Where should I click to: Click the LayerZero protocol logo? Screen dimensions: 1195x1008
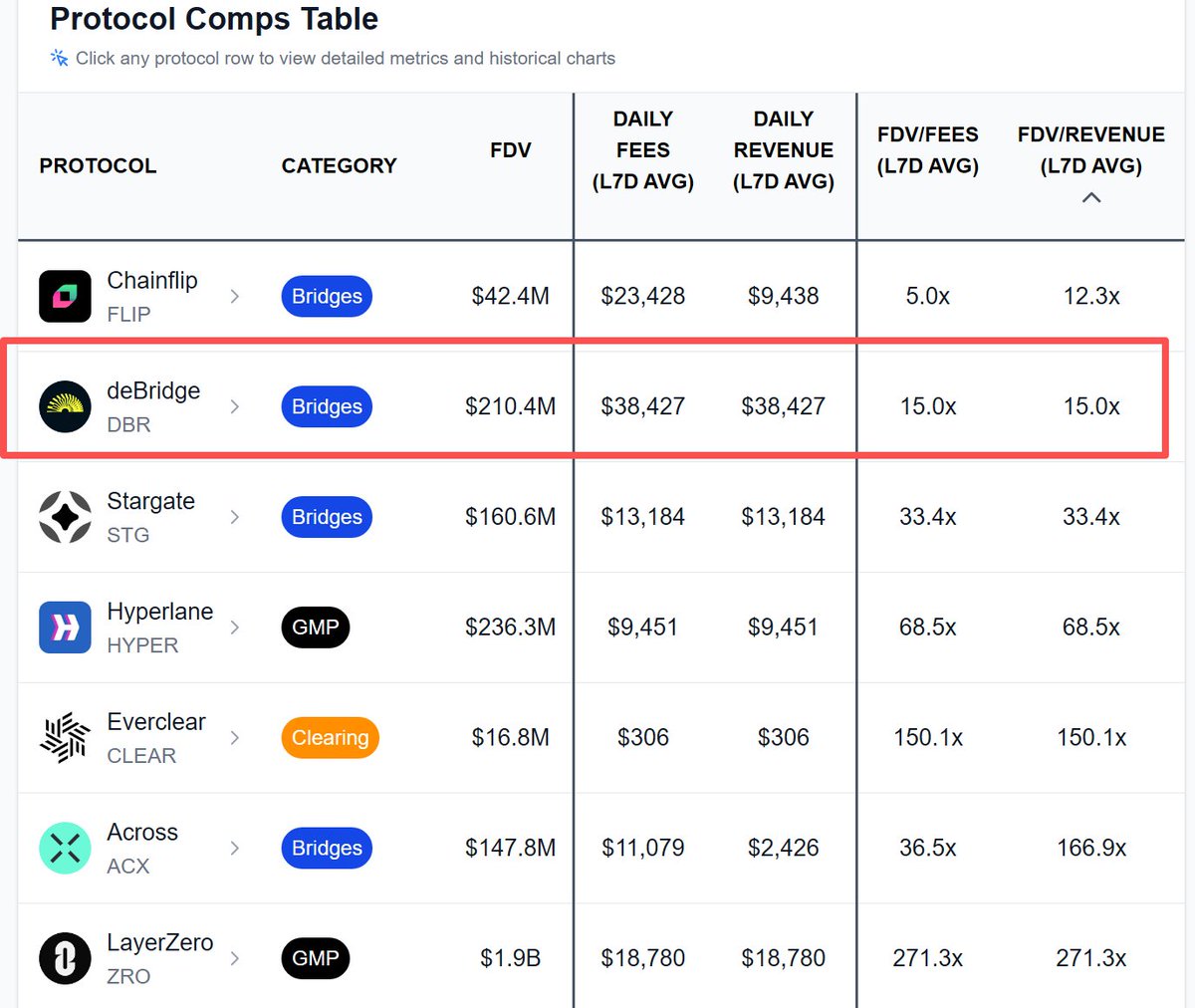pyautogui.click(x=65, y=958)
